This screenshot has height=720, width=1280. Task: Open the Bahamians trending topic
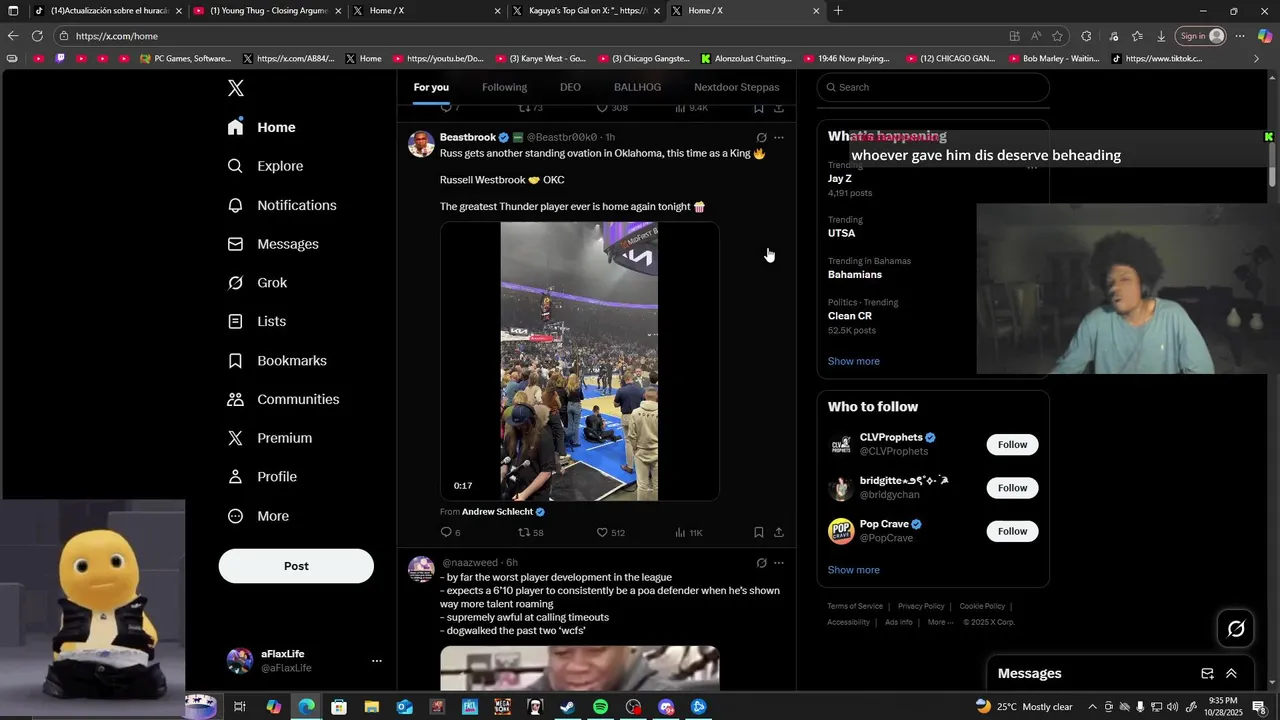(x=855, y=274)
